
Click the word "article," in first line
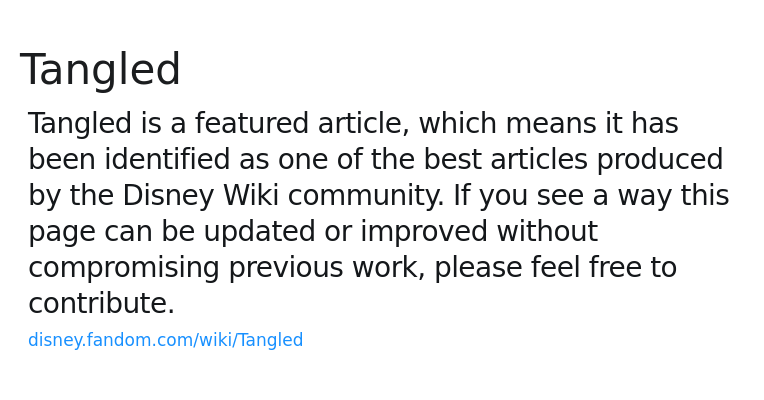[x=363, y=125]
